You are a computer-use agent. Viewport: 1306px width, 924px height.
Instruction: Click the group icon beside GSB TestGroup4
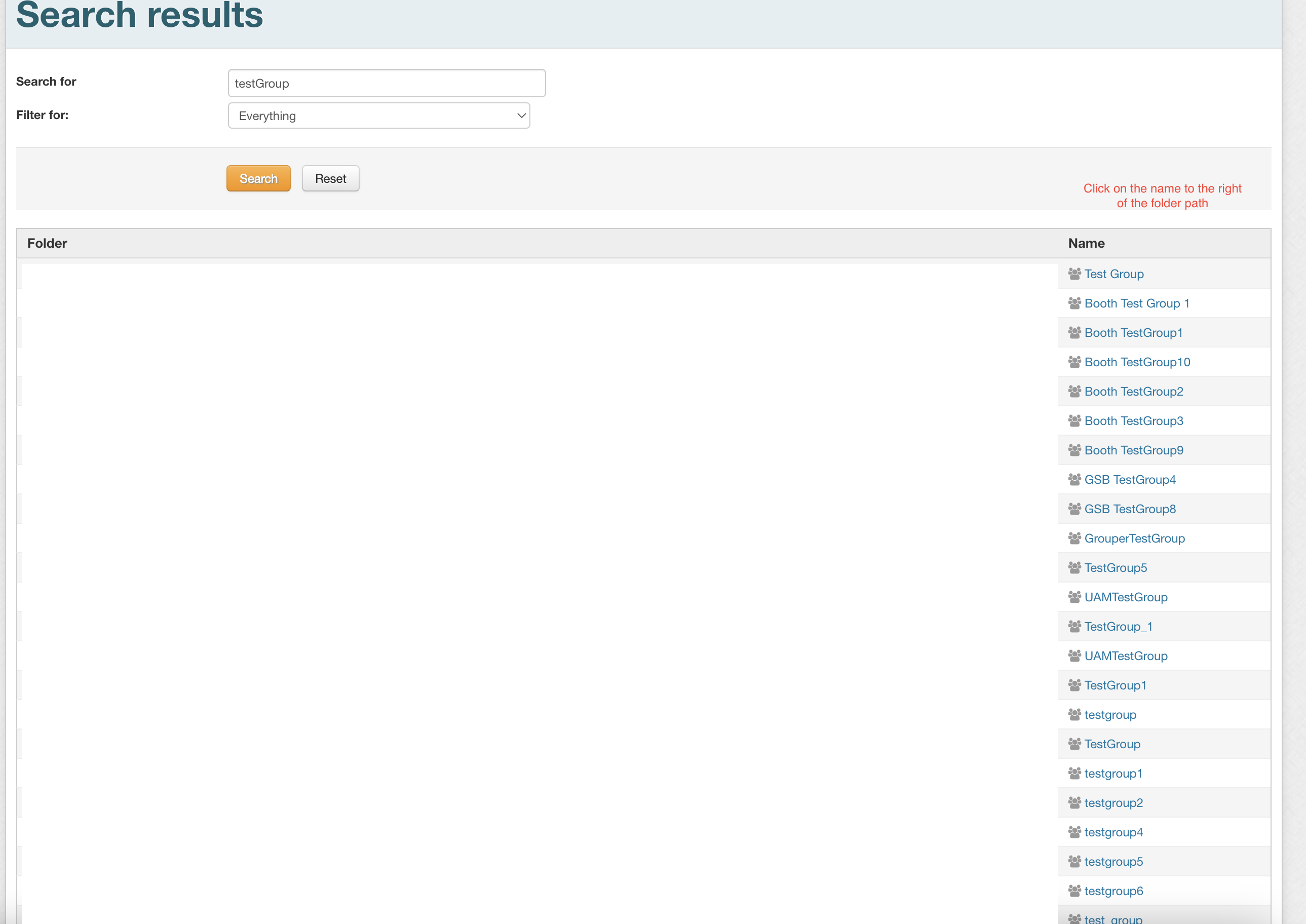(x=1074, y=480)
